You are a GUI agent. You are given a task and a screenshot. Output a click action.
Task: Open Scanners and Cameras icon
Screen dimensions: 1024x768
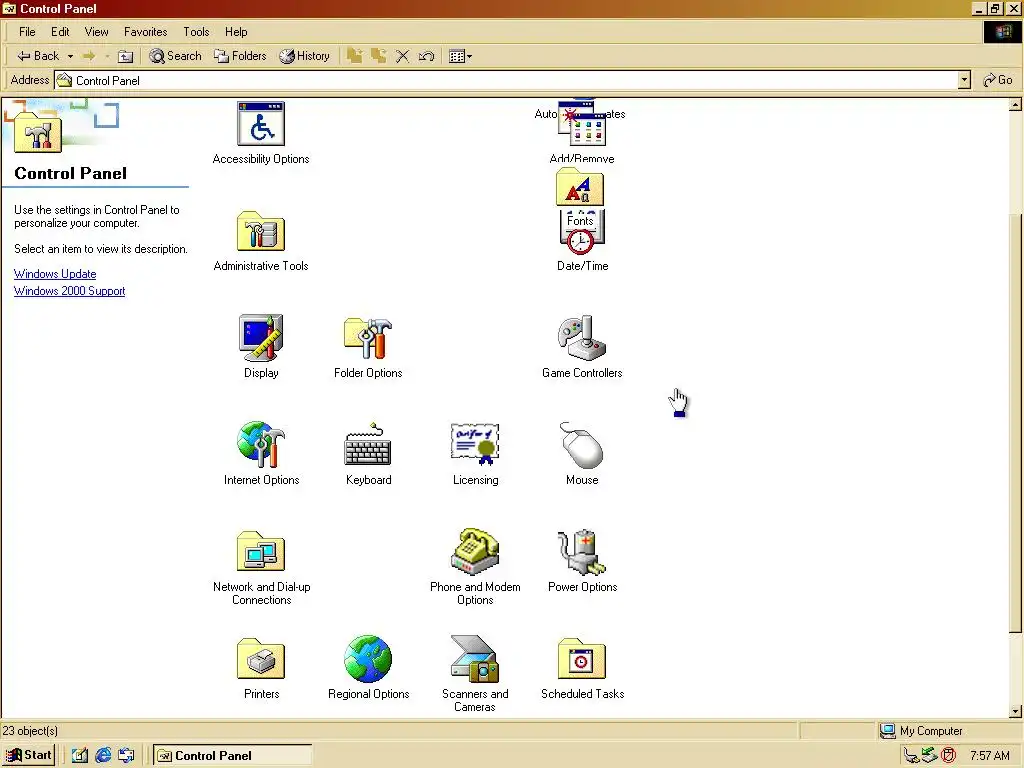point(475,659)
